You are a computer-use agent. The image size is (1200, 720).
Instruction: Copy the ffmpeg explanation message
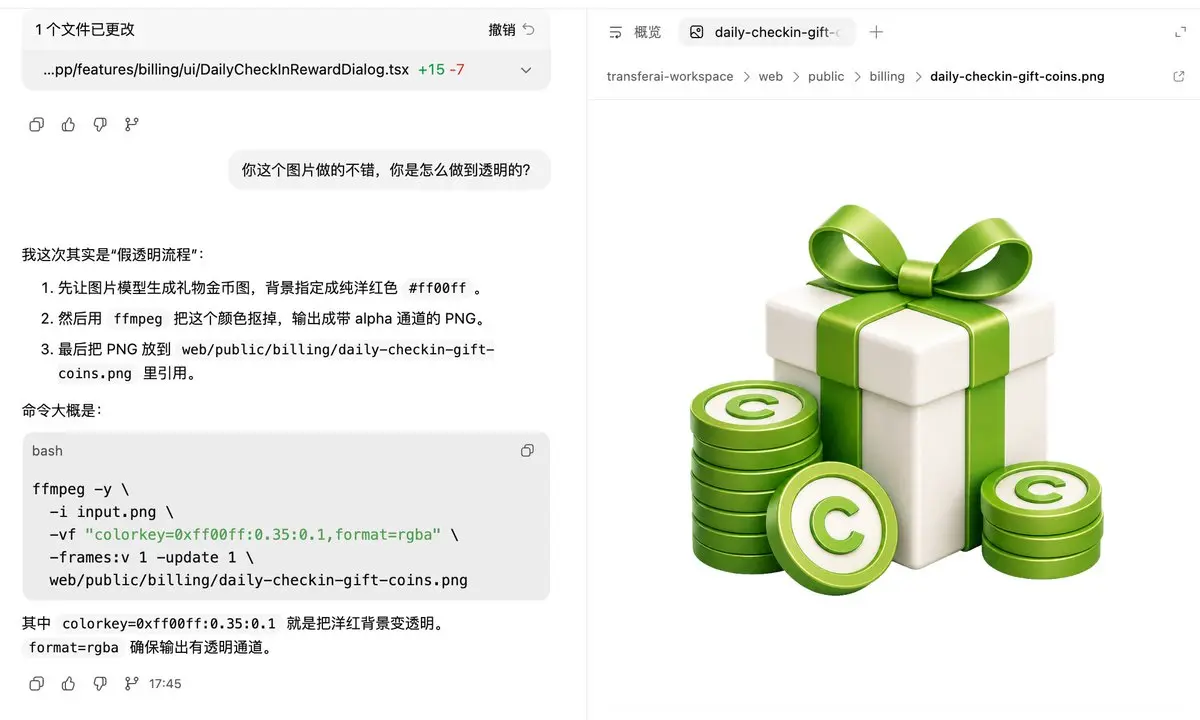click(x=37, y=684)
